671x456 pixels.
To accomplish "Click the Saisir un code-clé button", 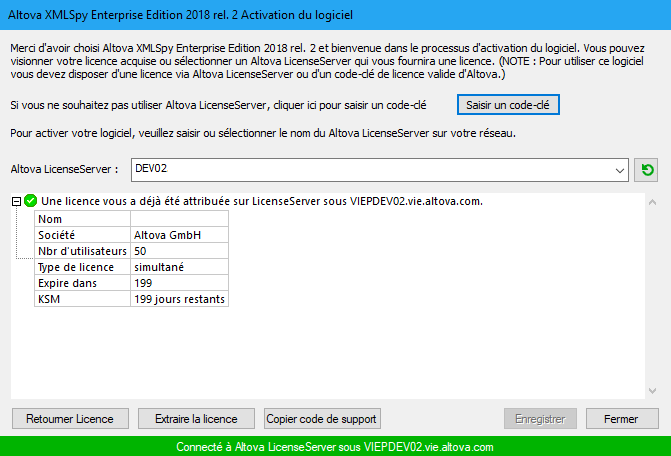I will (508, 105).
